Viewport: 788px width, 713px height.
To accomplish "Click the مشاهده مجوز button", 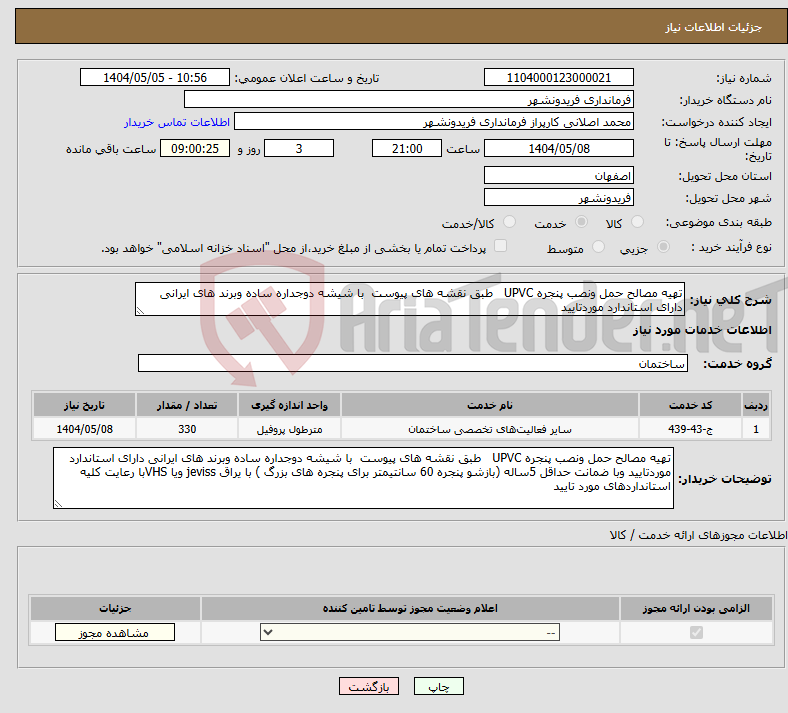I will coord(115,632).
